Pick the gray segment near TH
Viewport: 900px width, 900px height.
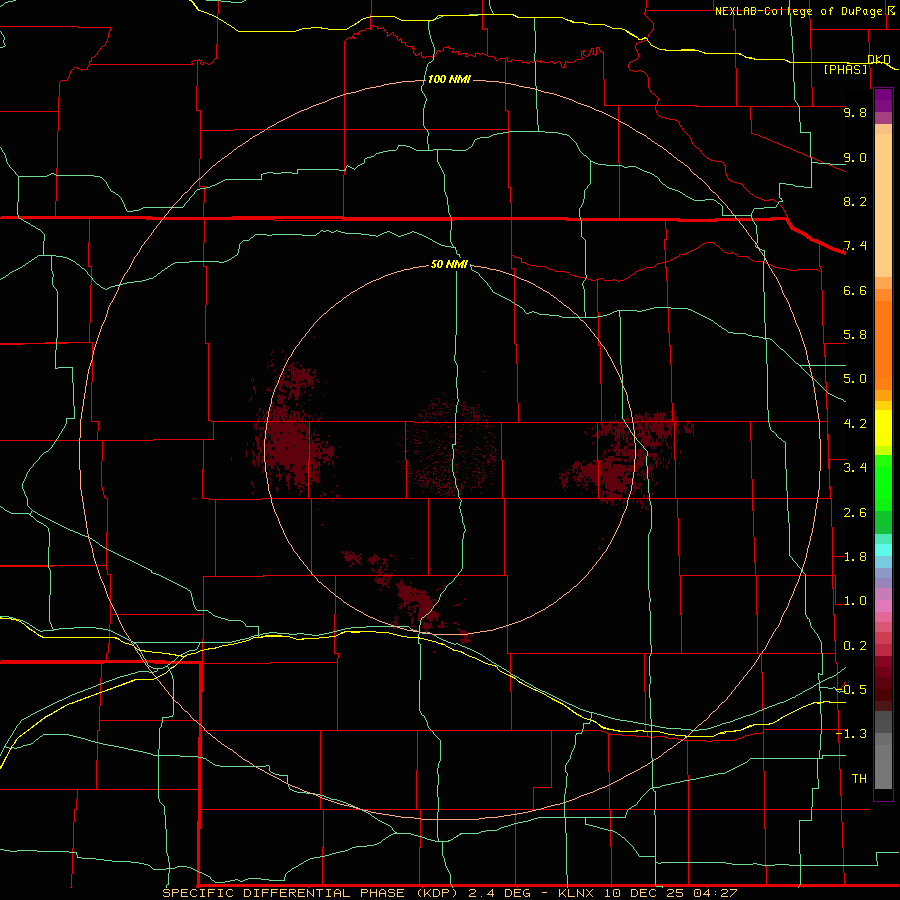click(883, 767)
